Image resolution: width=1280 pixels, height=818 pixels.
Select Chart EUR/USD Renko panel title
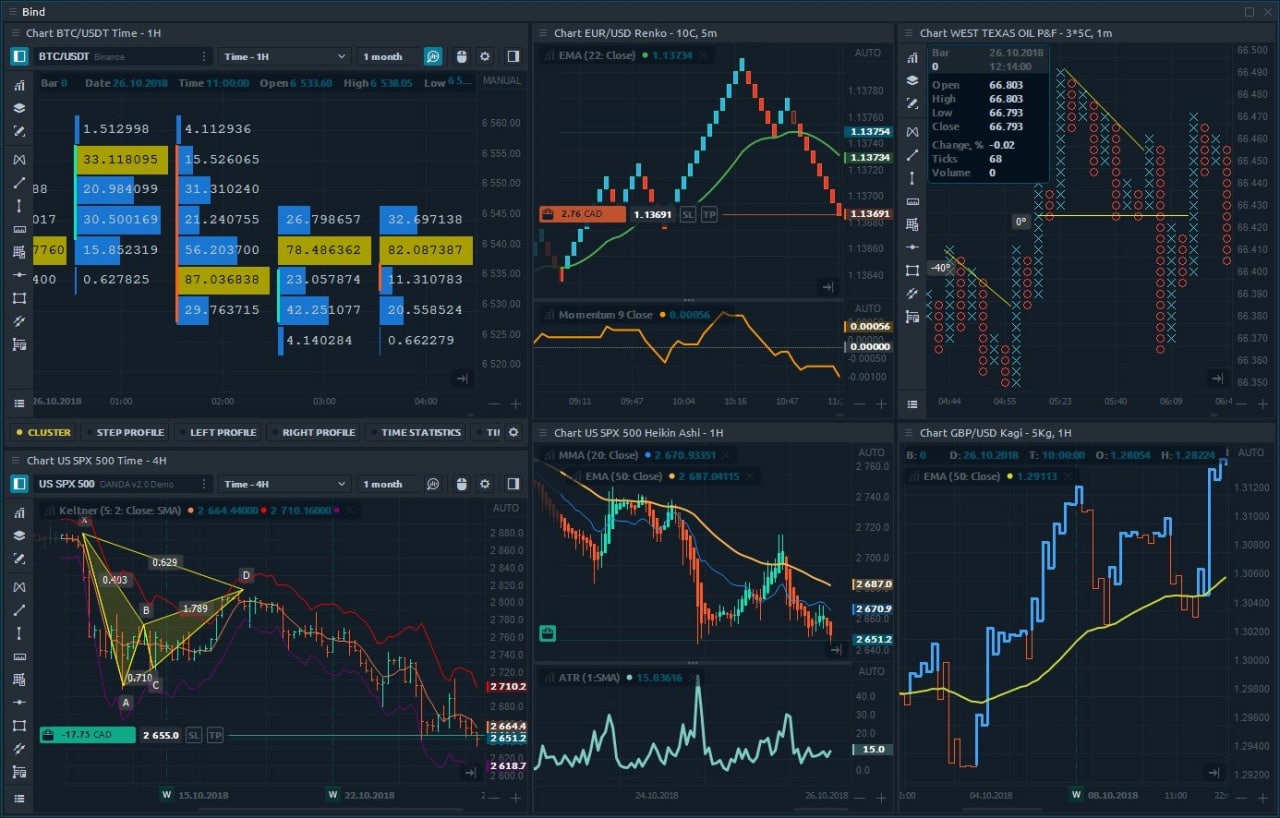pos(635,33)
